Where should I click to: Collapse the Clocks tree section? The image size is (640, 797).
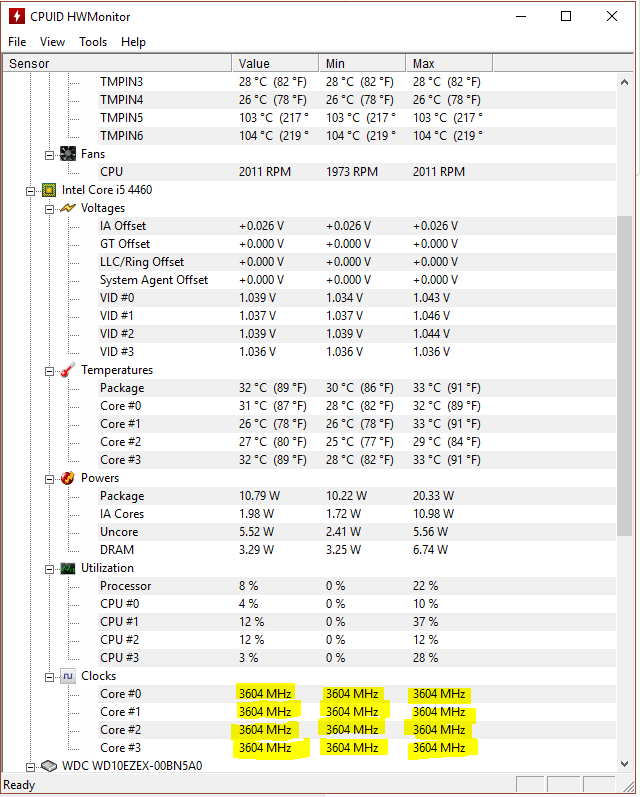click(x=49, y=678)
